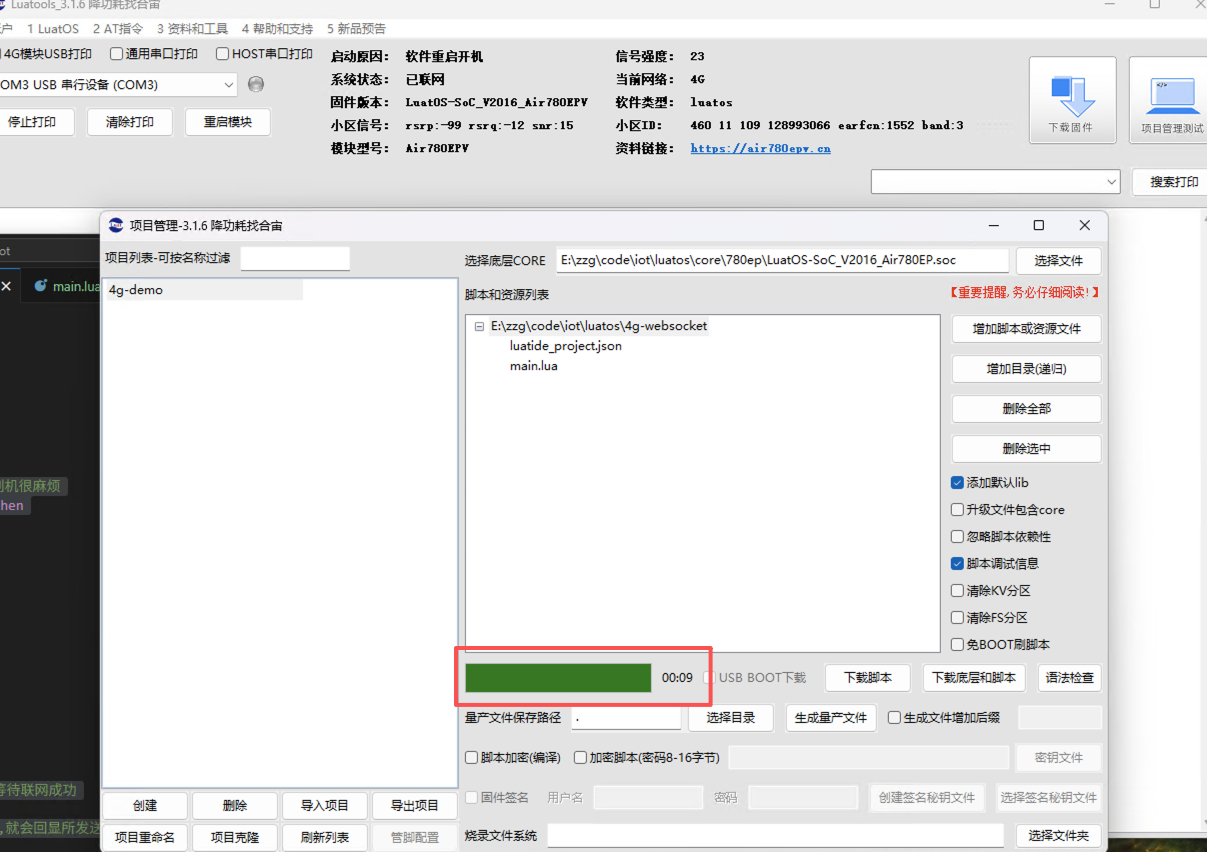
Task: Close the 项目管理 dialog window
Action: click(1084, 225)
